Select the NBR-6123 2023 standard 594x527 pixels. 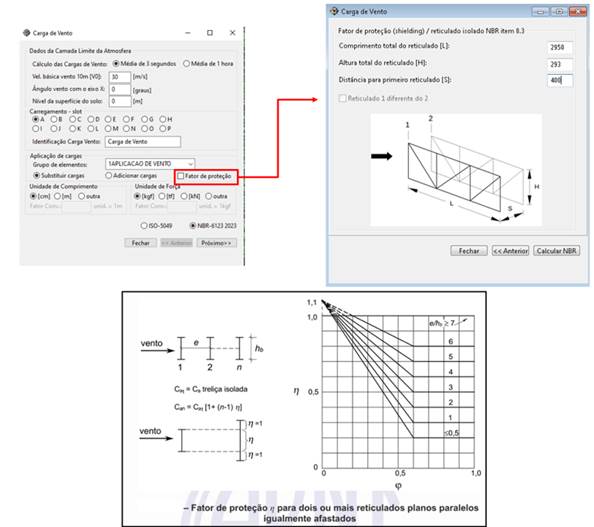(x=213, y=226)
